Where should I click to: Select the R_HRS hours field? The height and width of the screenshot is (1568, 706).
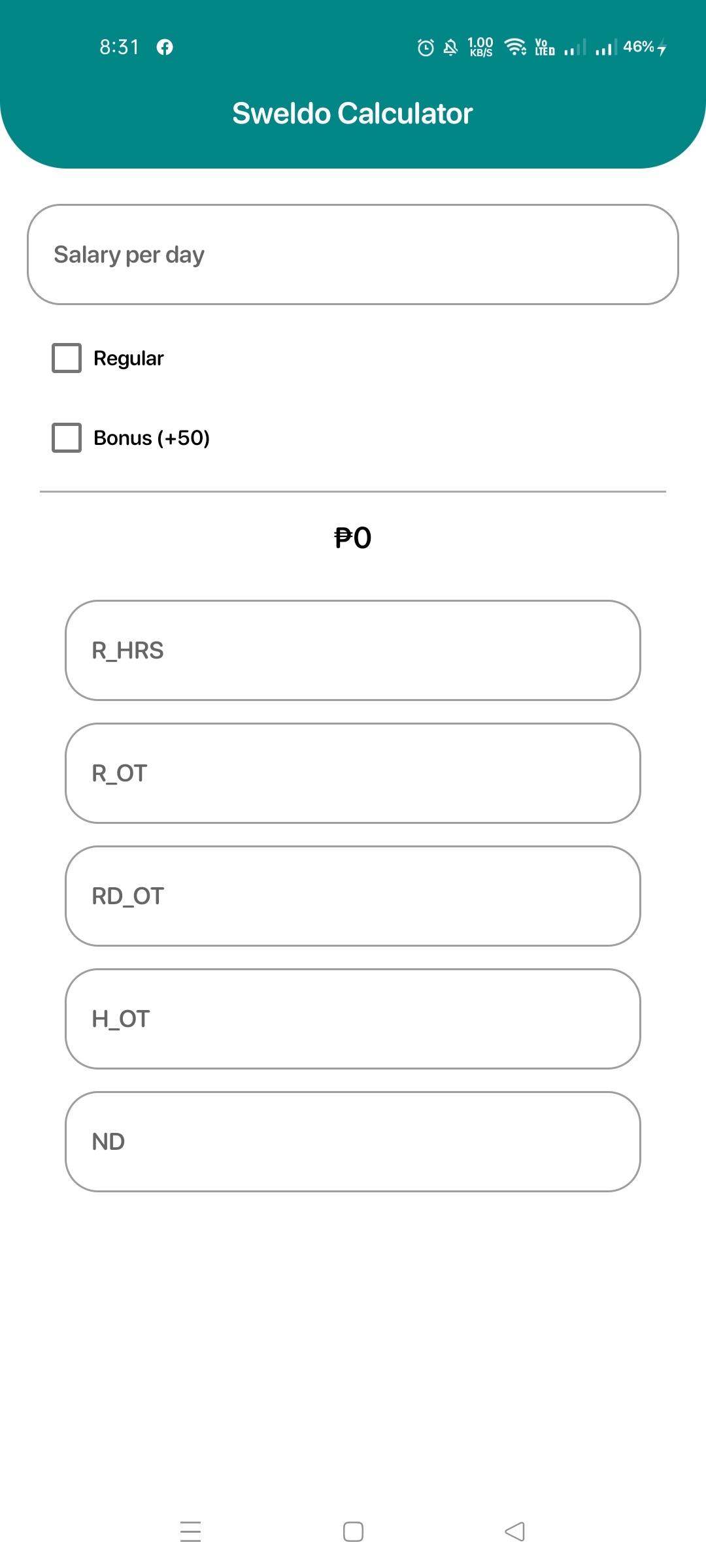click(353, 650)
